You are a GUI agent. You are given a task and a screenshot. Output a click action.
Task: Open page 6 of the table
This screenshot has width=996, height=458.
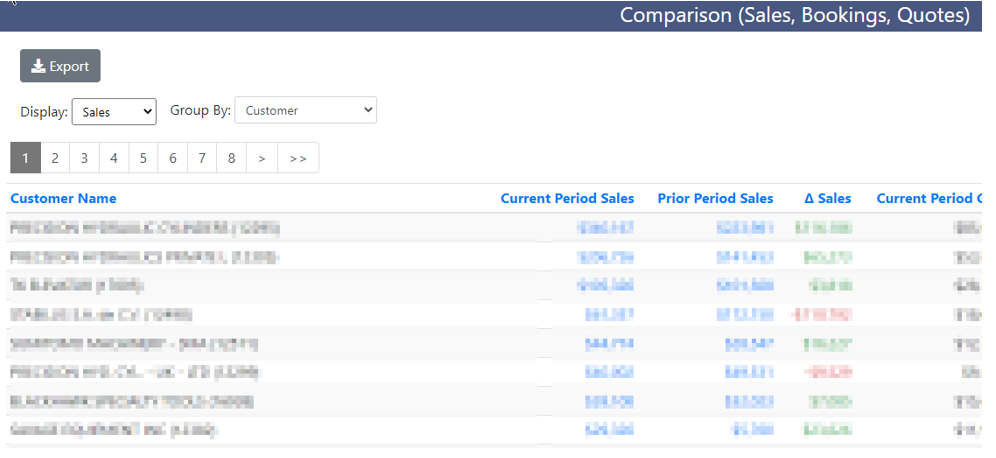click(173, 158)
